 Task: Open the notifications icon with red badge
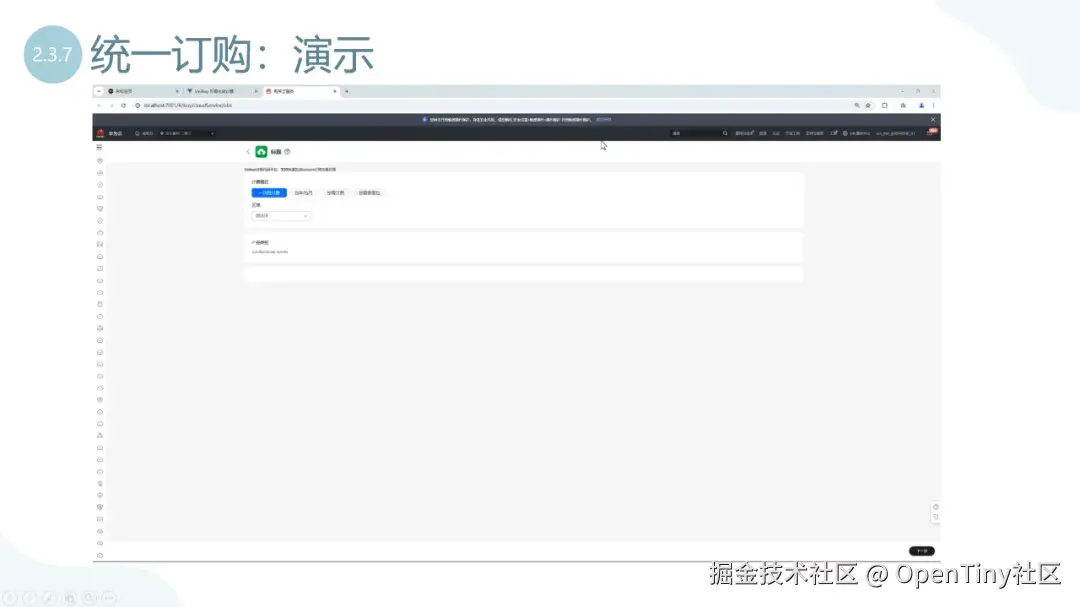(931, 132)
